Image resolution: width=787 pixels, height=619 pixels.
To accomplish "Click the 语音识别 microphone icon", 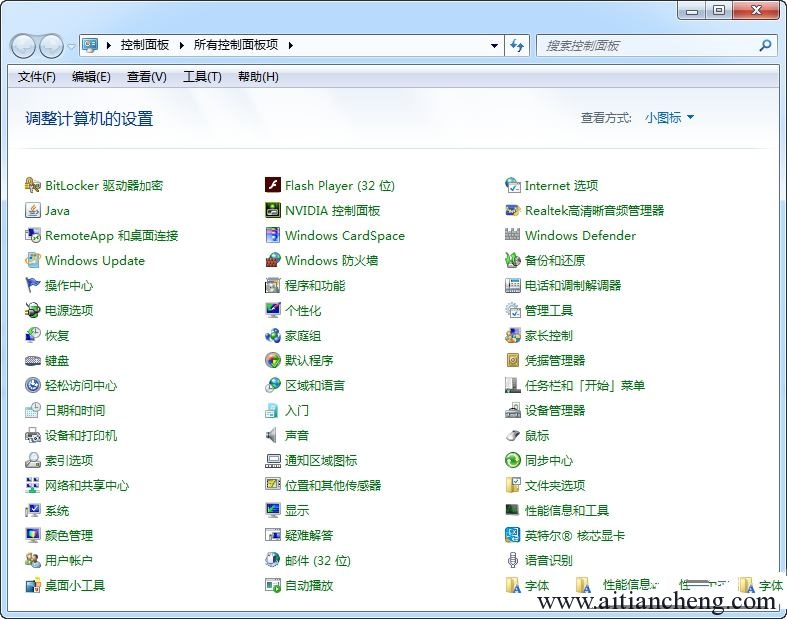I will (x=512, y=560).
